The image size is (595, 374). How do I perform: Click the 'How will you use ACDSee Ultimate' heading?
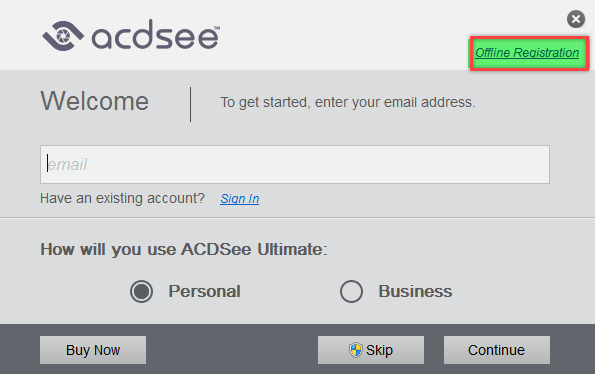click(184, 249)
